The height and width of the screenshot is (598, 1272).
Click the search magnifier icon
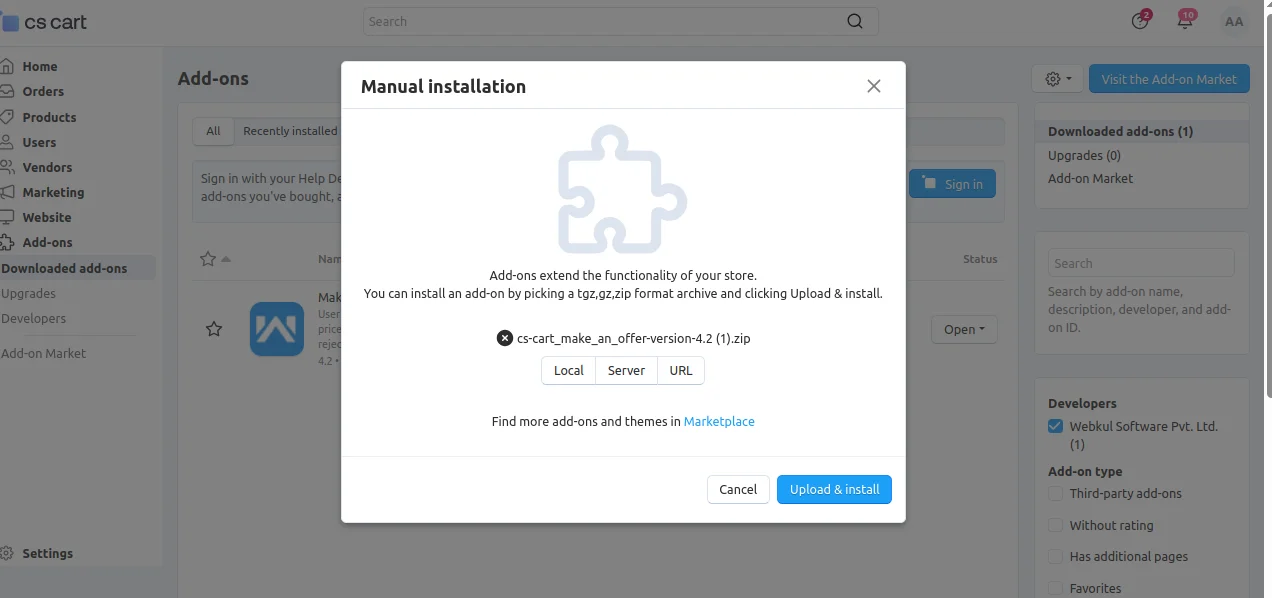(x=854, y=21)
